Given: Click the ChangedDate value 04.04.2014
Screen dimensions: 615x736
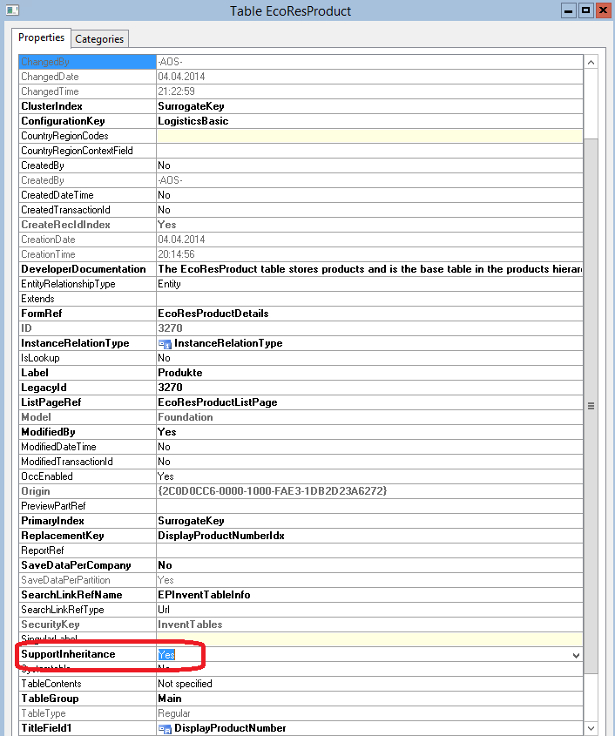Looking at the screenshot, I should (x=181, y=77).
